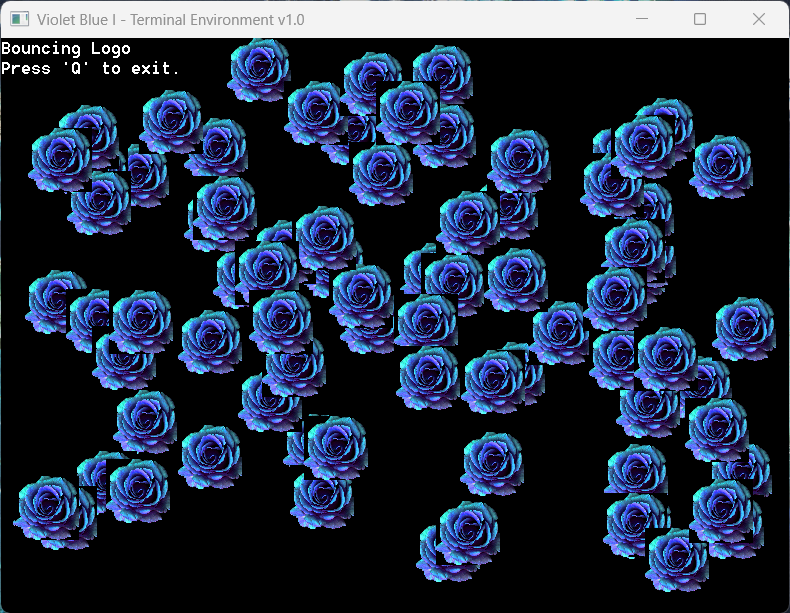Viewport: 790px width, 613px height.
Task: Click the "Press 'Q' to exit." instruction text
Action: pos(90,68)
